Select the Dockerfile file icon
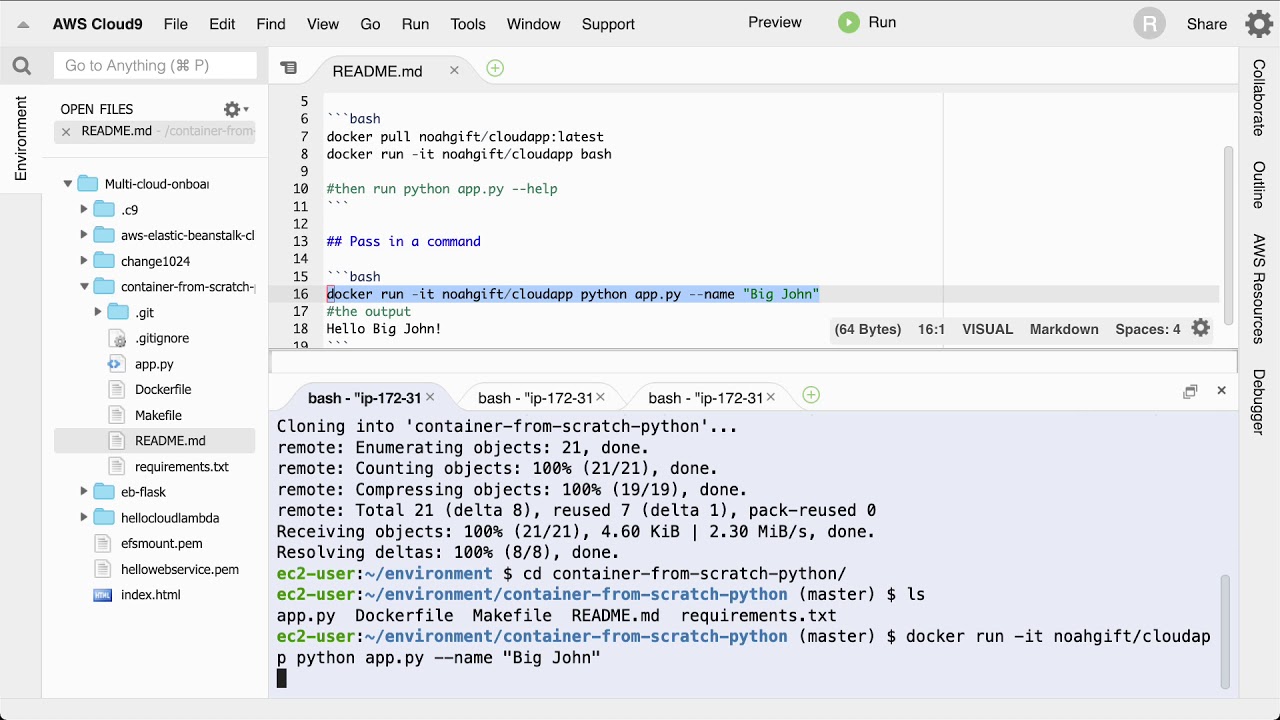The image size is (1280, 720). (115, 389)
